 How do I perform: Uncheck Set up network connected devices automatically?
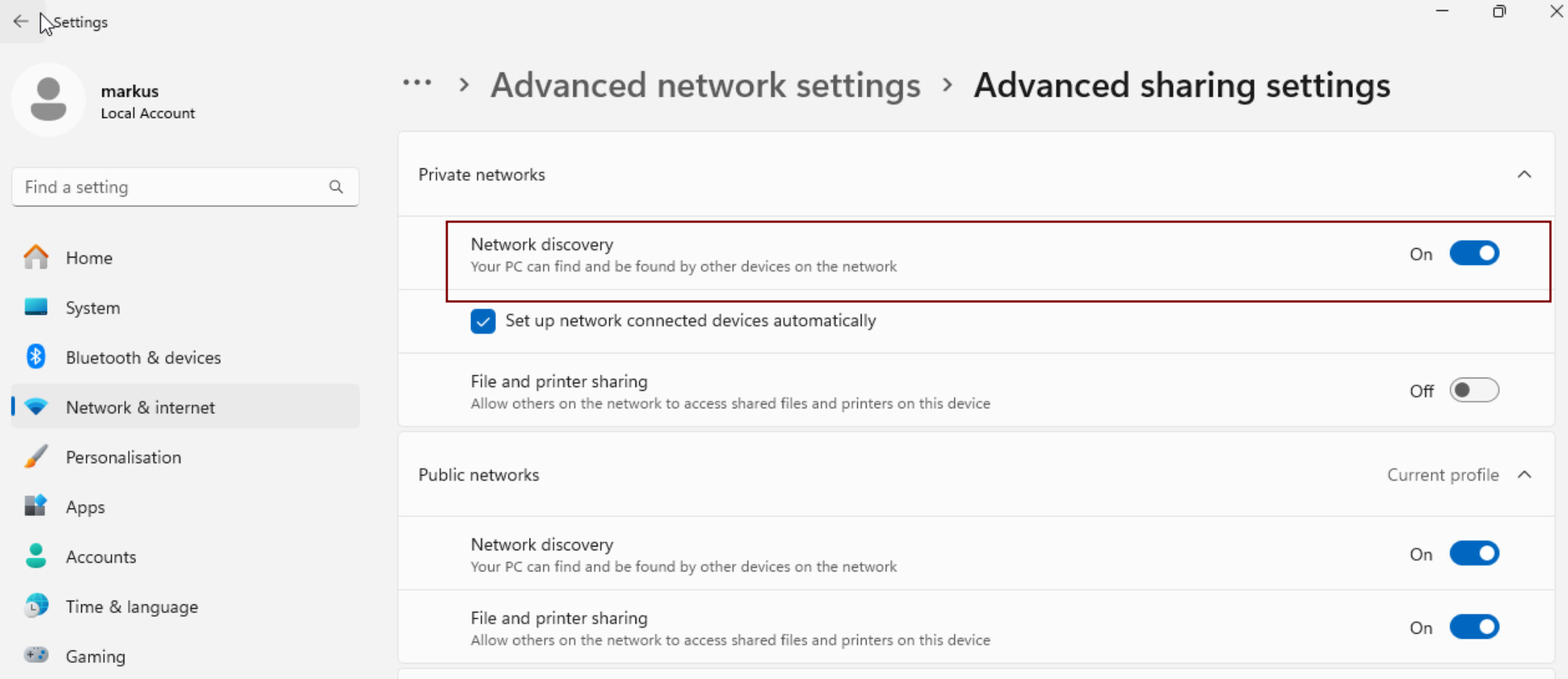(x=483, y=321)
